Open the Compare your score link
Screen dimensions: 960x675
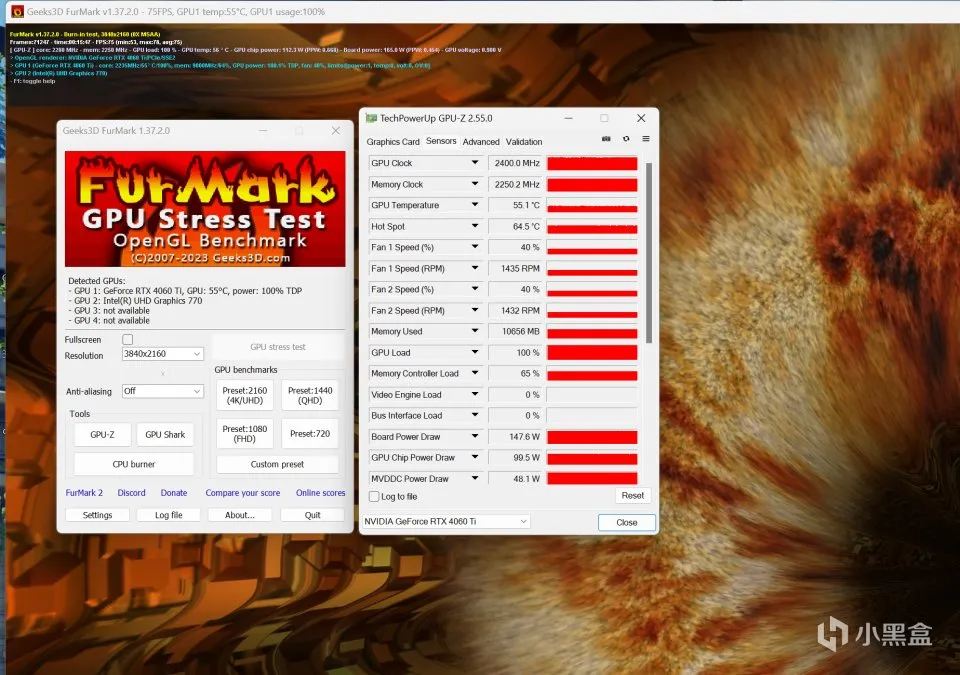[242, 493]
